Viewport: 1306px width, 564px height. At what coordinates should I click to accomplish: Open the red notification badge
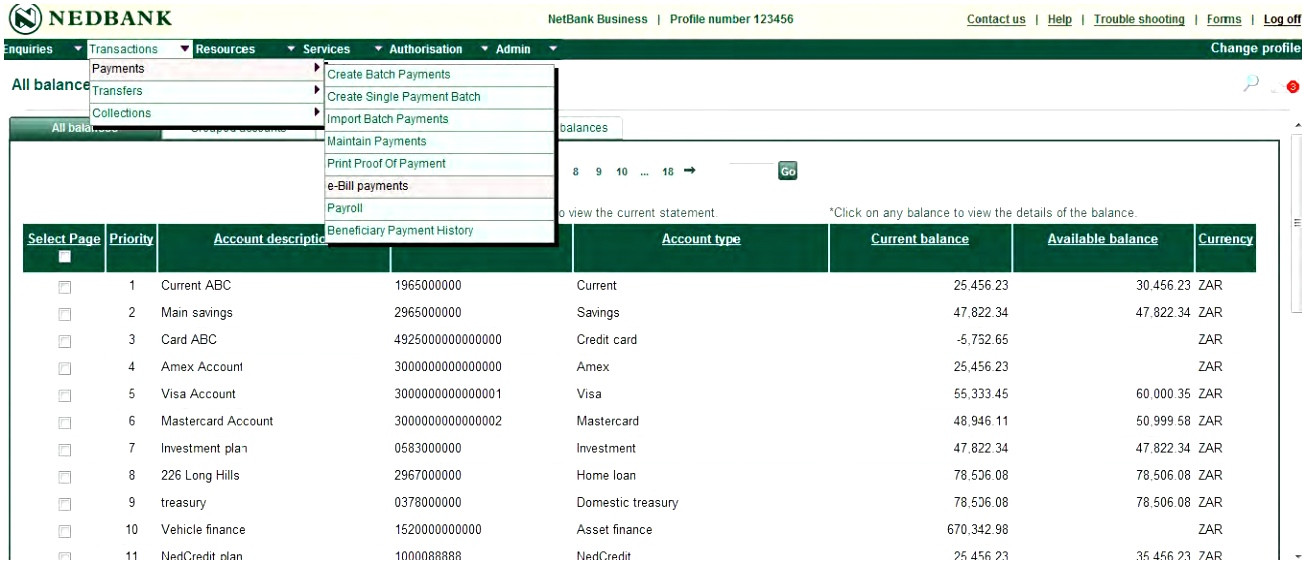pyautogui.click(x=1292, y=88)
